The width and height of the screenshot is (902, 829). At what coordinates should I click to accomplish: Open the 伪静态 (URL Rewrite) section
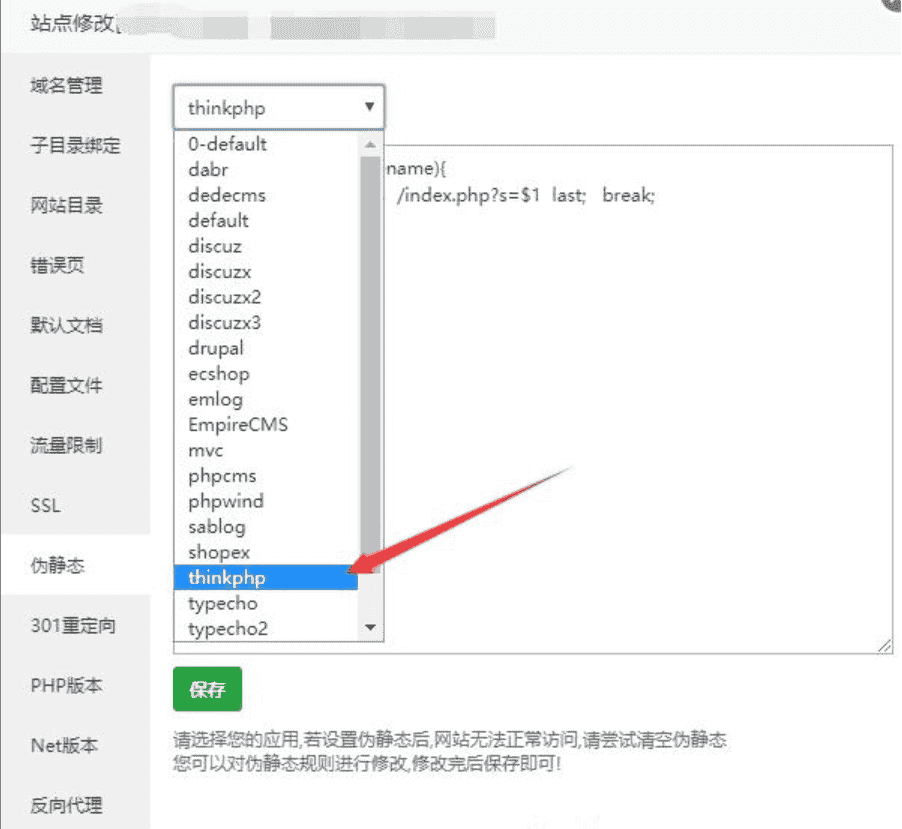58,565
